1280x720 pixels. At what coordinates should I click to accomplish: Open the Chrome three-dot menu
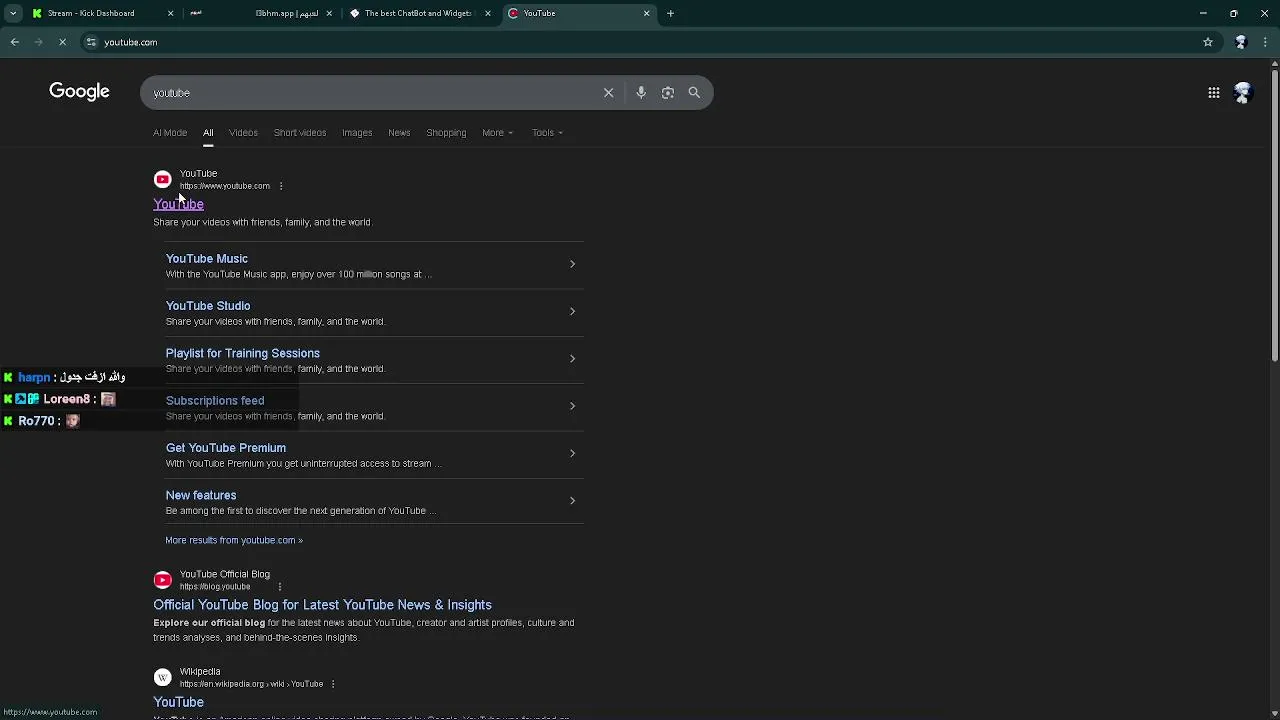coord(1265,42)
